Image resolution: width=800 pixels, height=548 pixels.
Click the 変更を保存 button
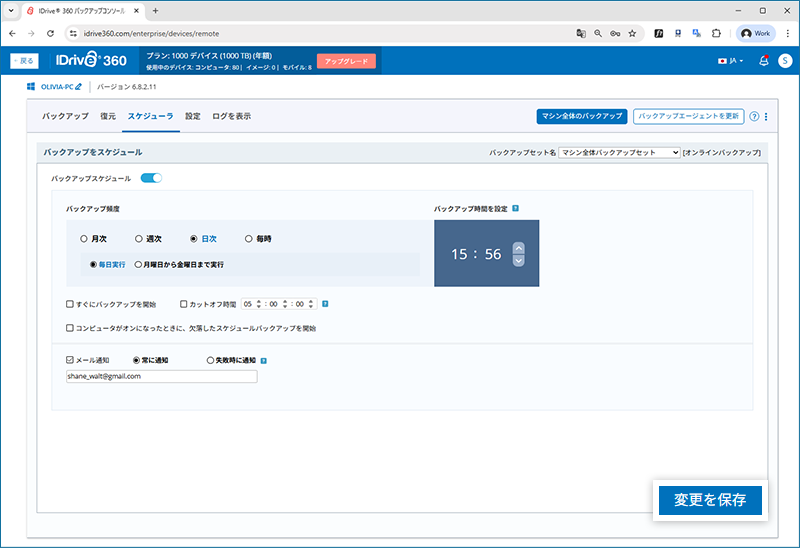(710, 500)
